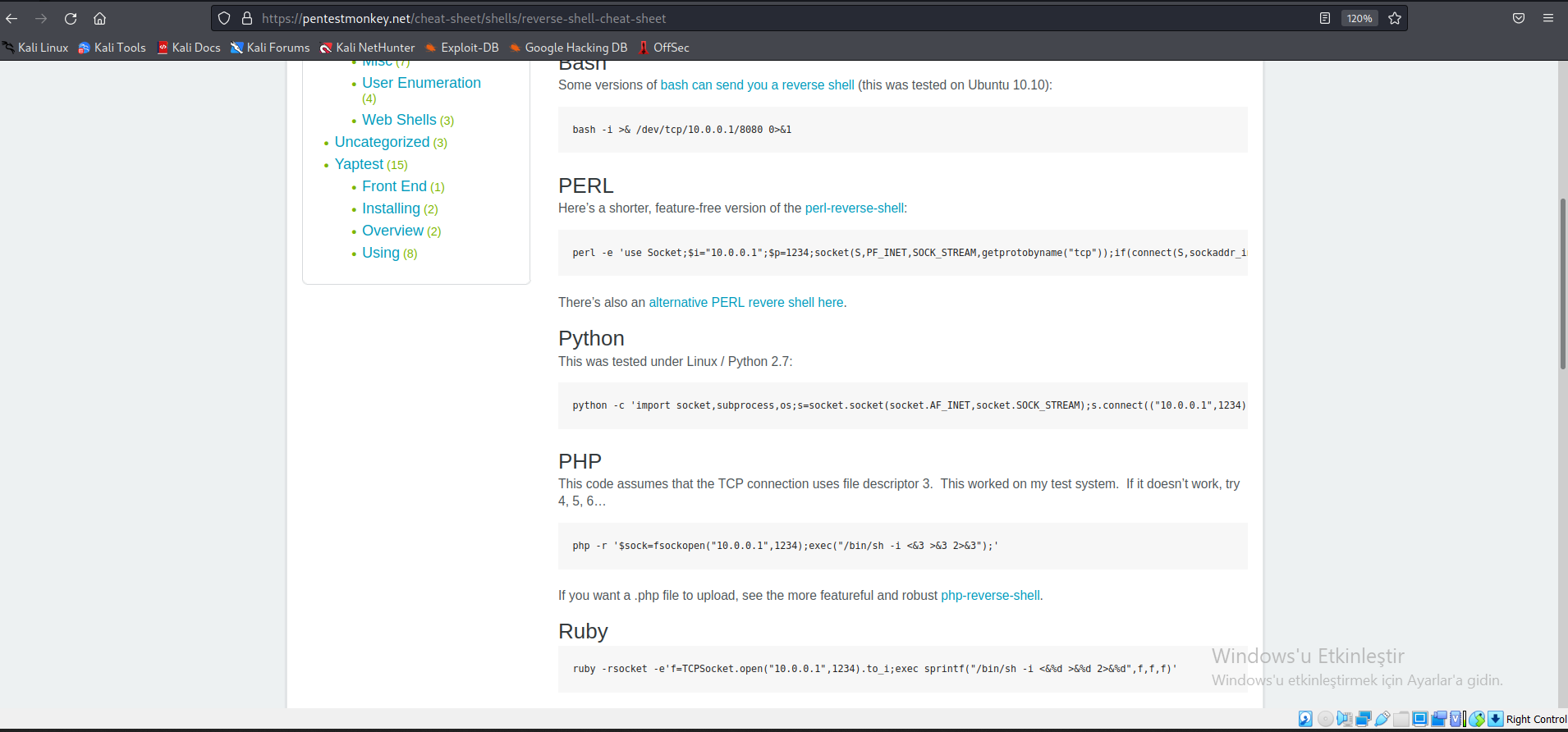
Task: Reload the current page
Action: click(71, 18)
